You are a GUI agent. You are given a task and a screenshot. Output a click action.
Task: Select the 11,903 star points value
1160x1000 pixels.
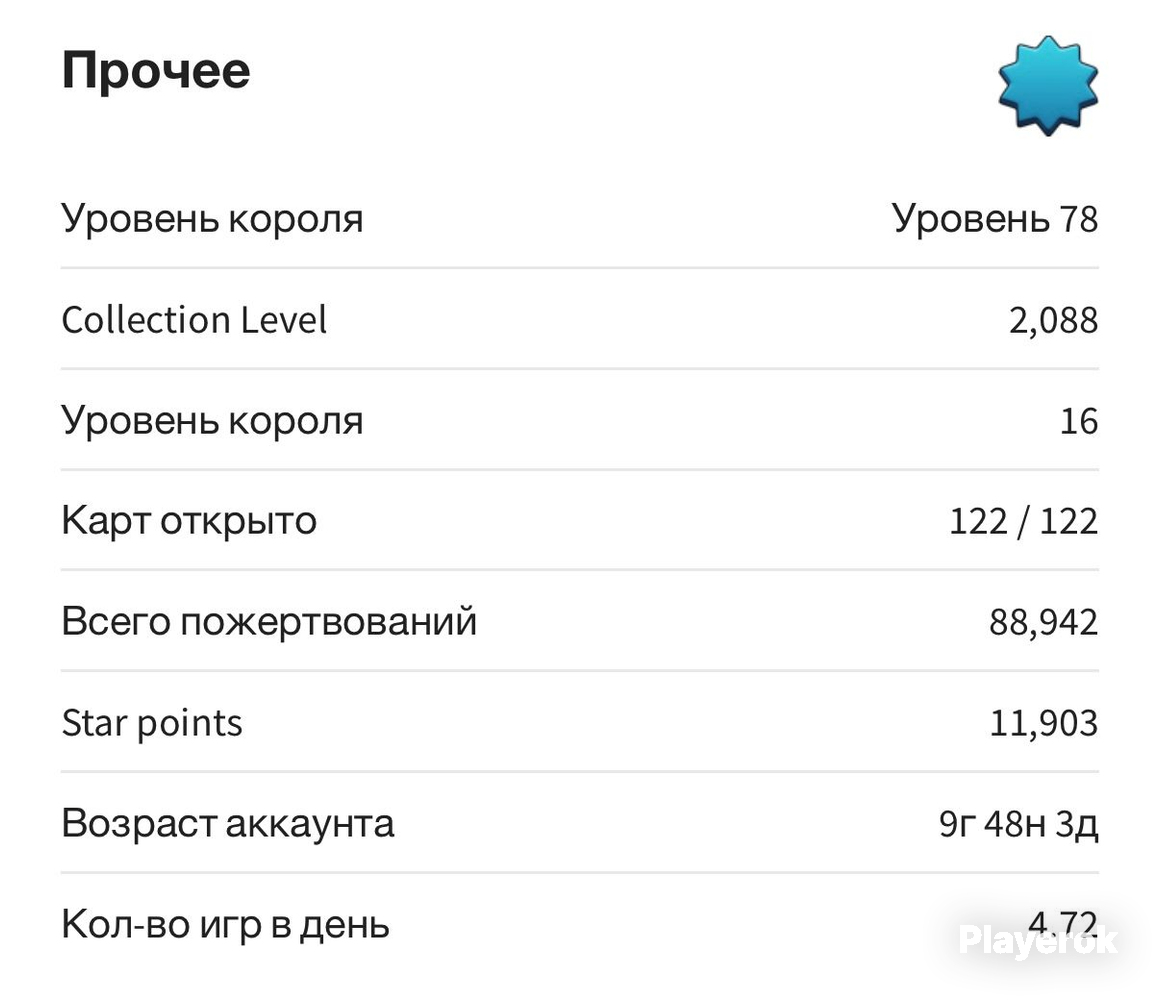click(x=1044, y=723)
